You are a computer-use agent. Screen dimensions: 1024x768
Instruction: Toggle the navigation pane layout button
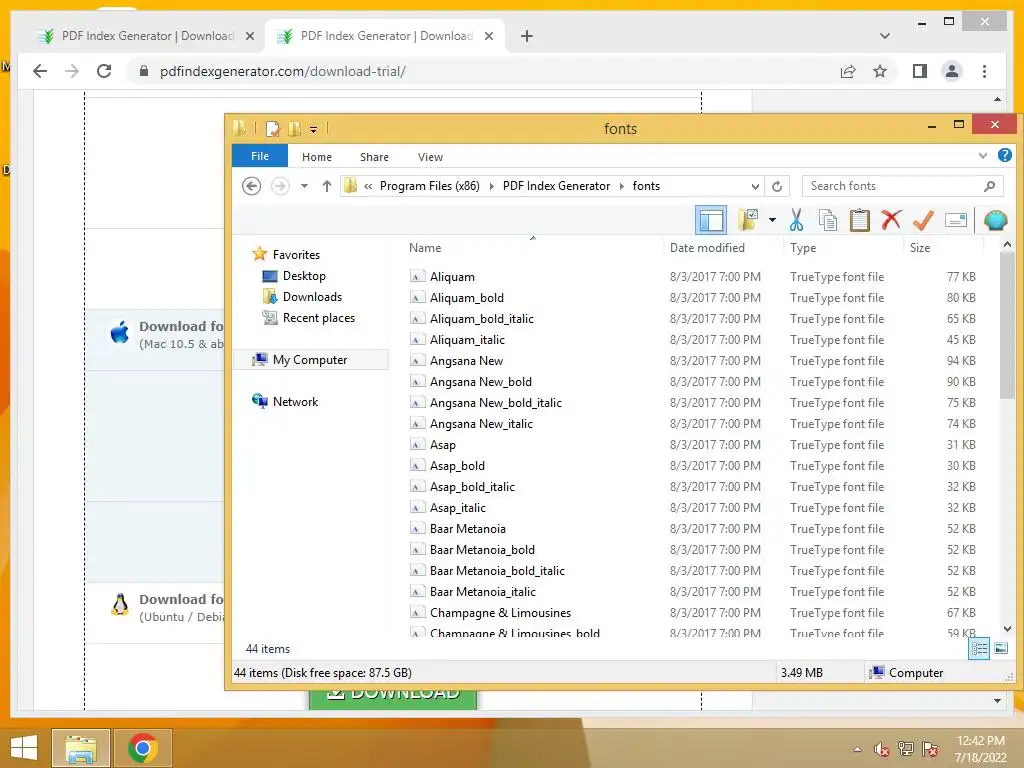tap(711, 220)
